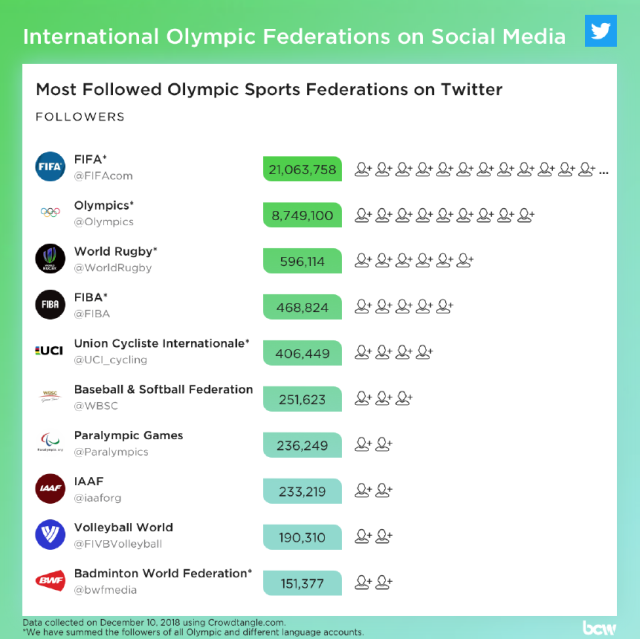
Task: Click the Paralympic Games logo
Action: [x=50, y=443]
